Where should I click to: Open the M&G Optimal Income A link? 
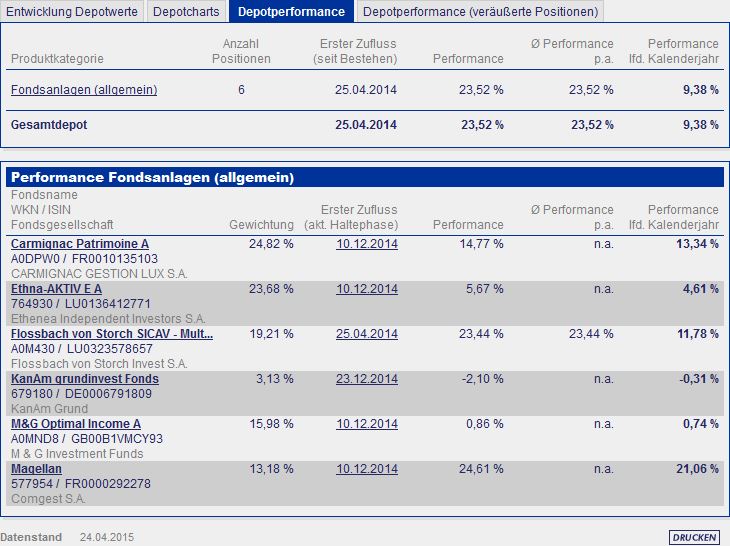pyautogui.click(x=75, y=424)
